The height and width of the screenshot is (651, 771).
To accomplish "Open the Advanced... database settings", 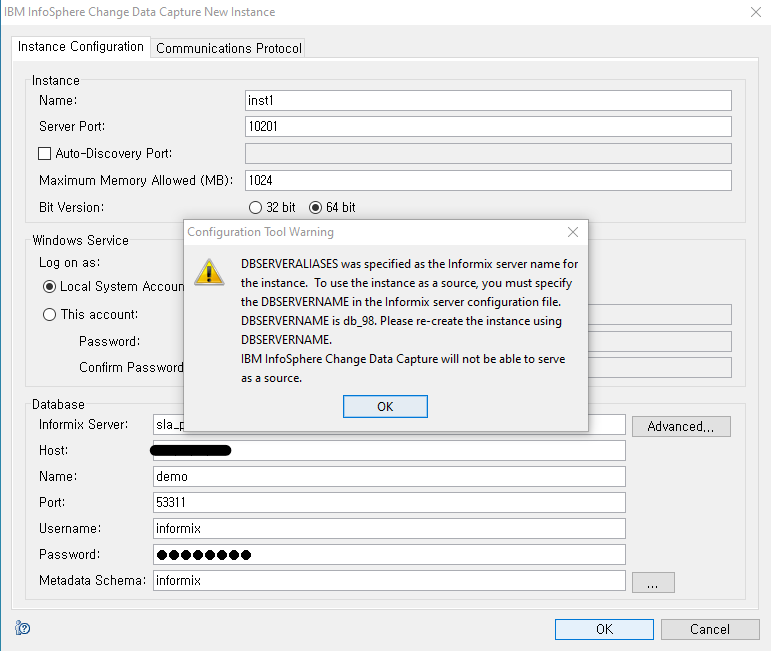I will point(681,426).
